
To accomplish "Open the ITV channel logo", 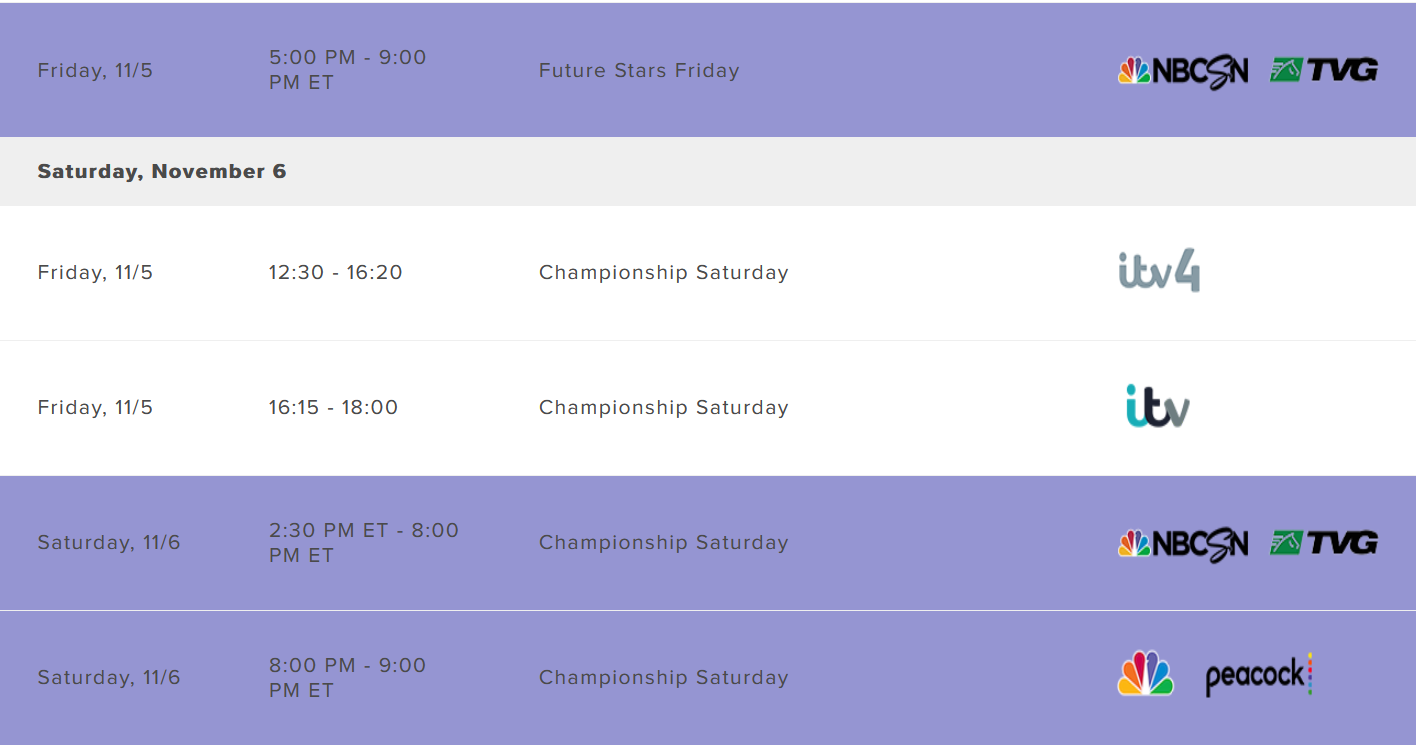I will pos(1158,406).
